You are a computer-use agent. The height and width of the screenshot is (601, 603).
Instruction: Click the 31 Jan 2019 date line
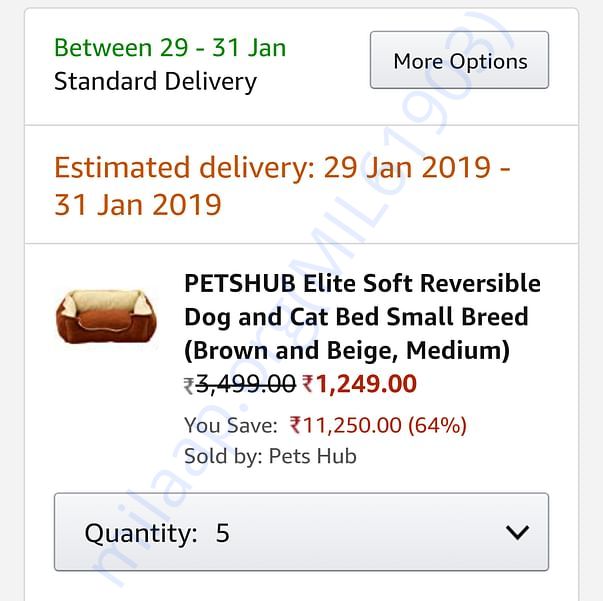coord(138,205)
